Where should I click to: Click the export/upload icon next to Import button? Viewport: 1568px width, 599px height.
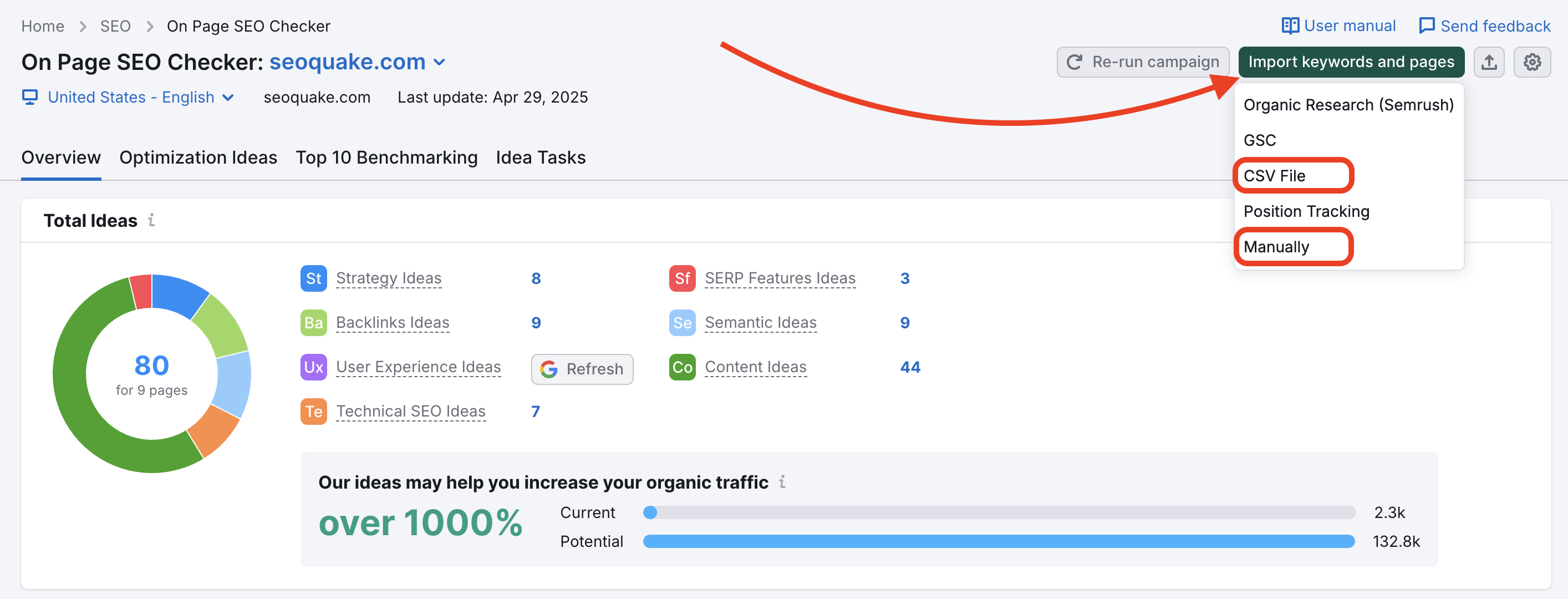click(x=1489, y=62)
